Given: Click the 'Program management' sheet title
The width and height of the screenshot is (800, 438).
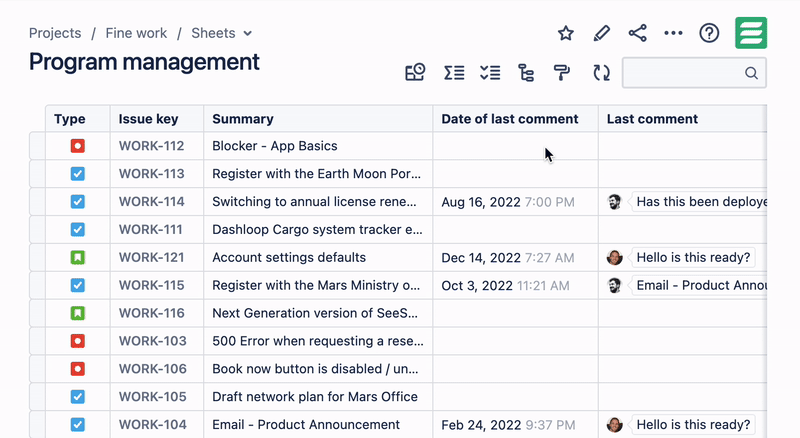Looking at the screenshot, I should (144, 62).
